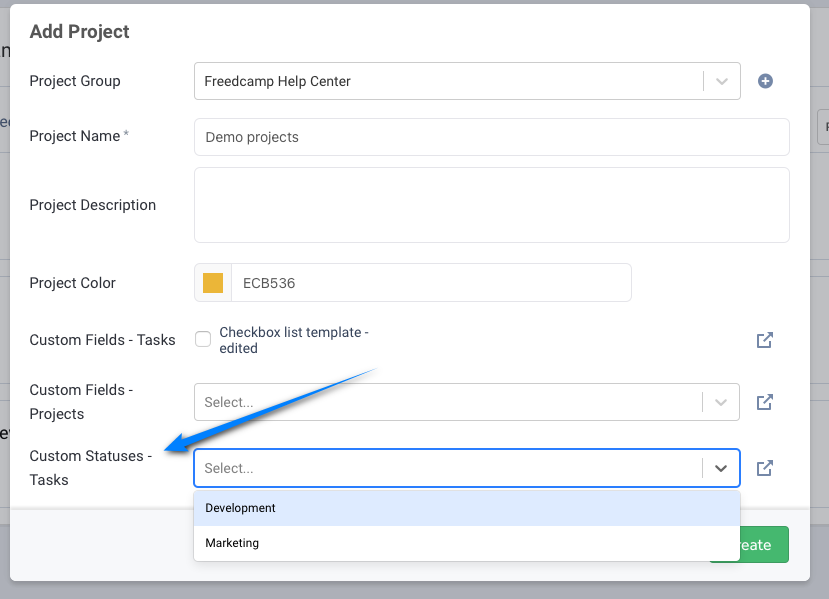Click into the Project Description text area
Screen dimensions: 829x599
click(x=491, y=205)
